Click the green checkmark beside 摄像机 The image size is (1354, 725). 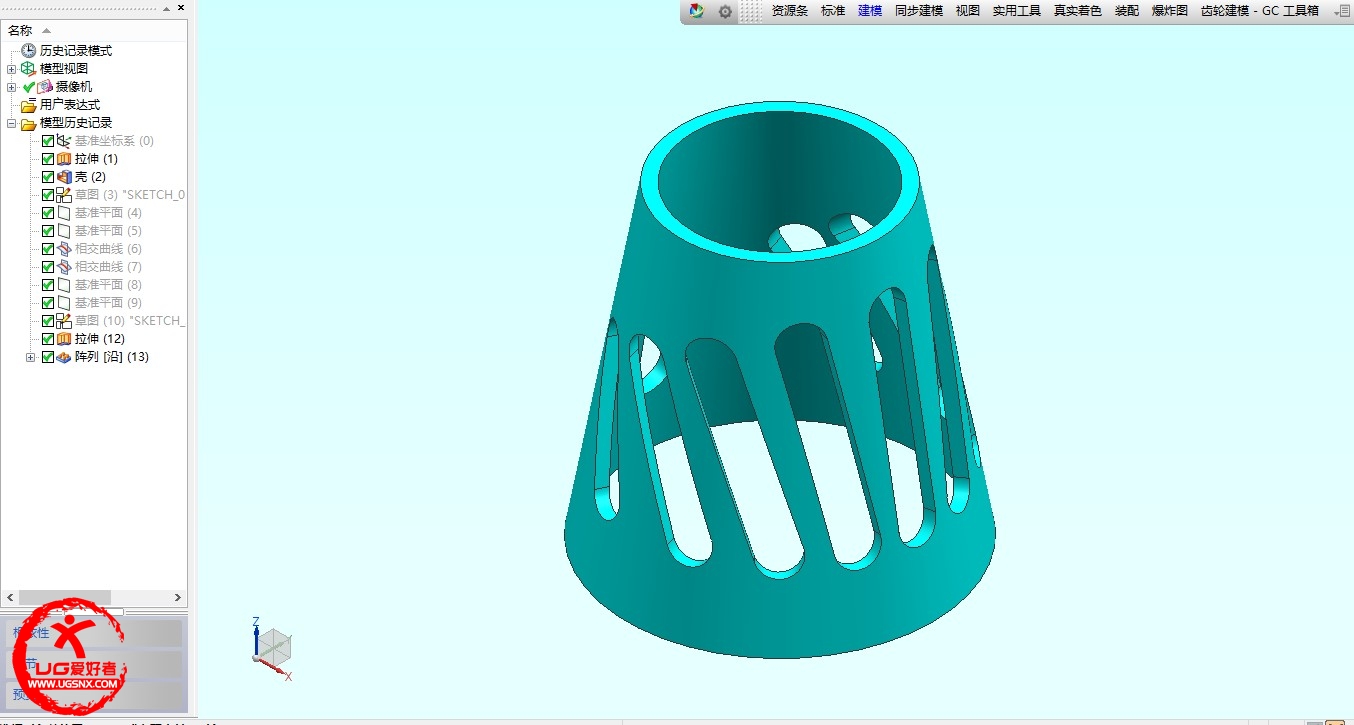click(28, 87)
